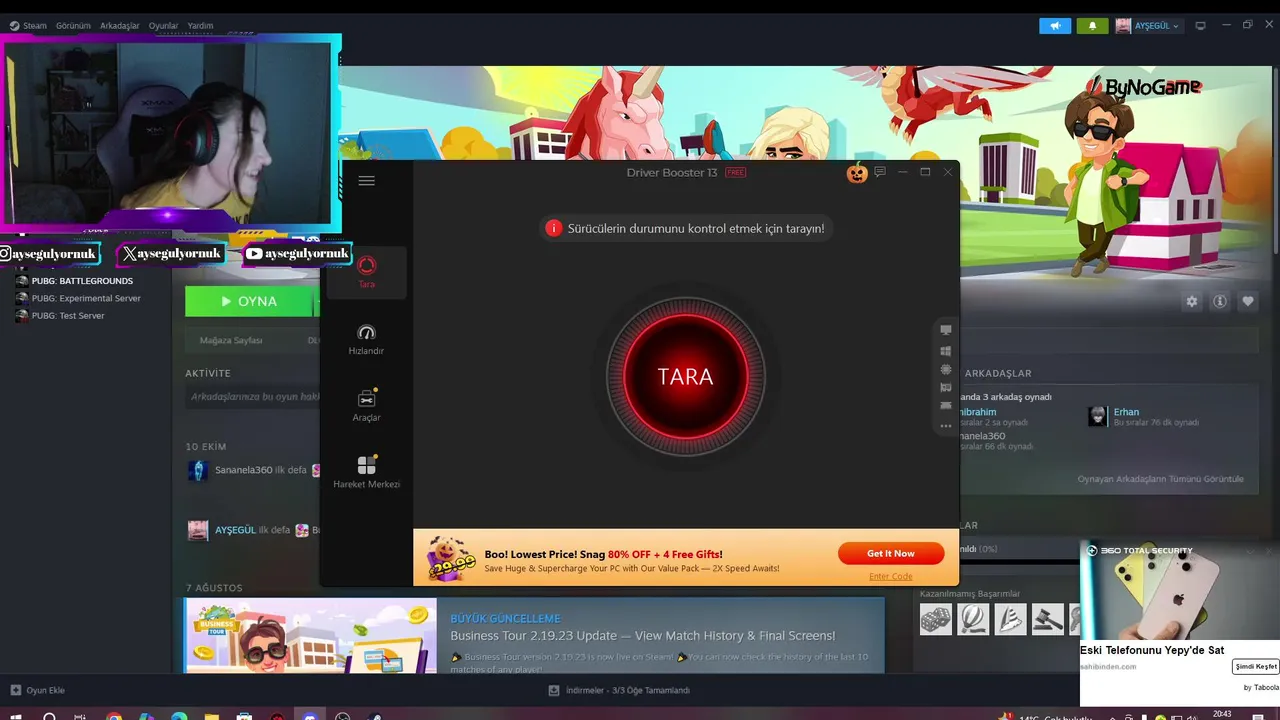The height and width of the screenshot is (720, 1280).
Task: Select PUBG: Experimental Server in library
Action: click(77, 298)
